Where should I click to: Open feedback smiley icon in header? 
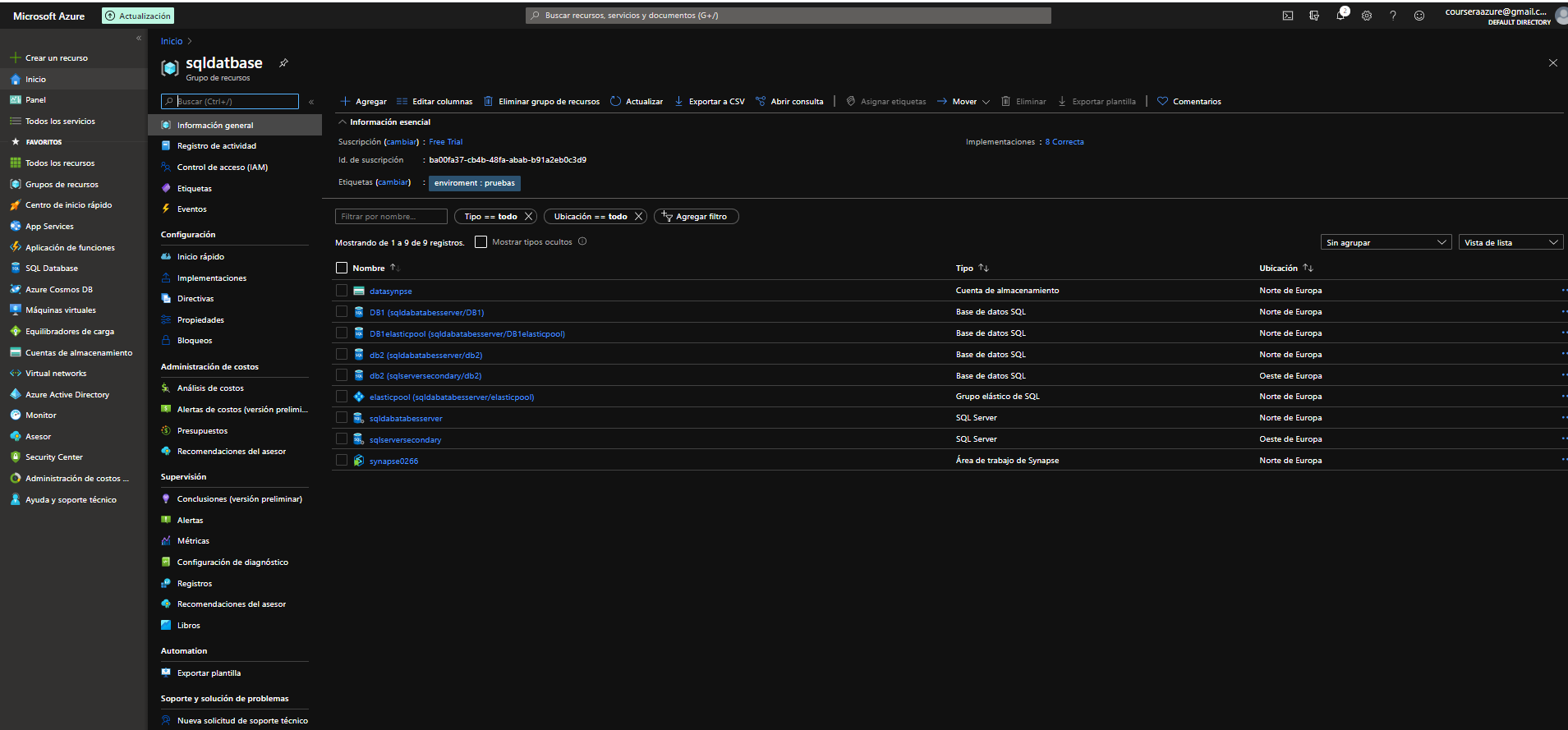pyautogui.click(x=1419, y=16)
